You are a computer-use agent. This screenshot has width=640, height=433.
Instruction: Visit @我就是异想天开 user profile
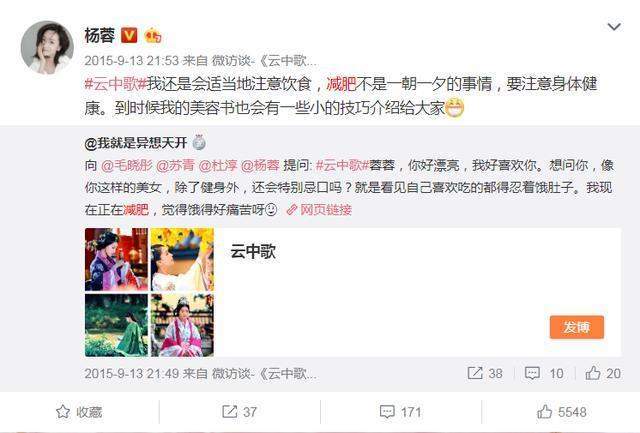pyautogui.click(x=136, y=143)
